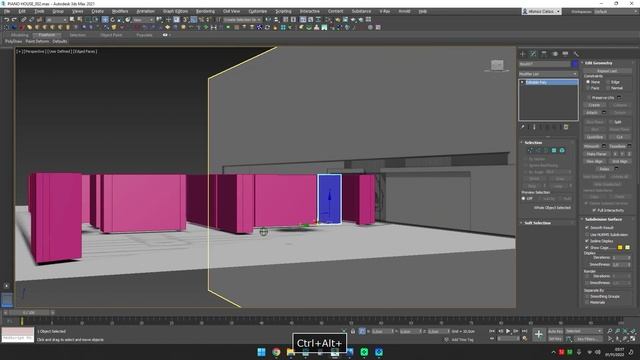Screen dimensions: 640x360
Task: Open the Rendering menu
Action: (x=205, y=11)
